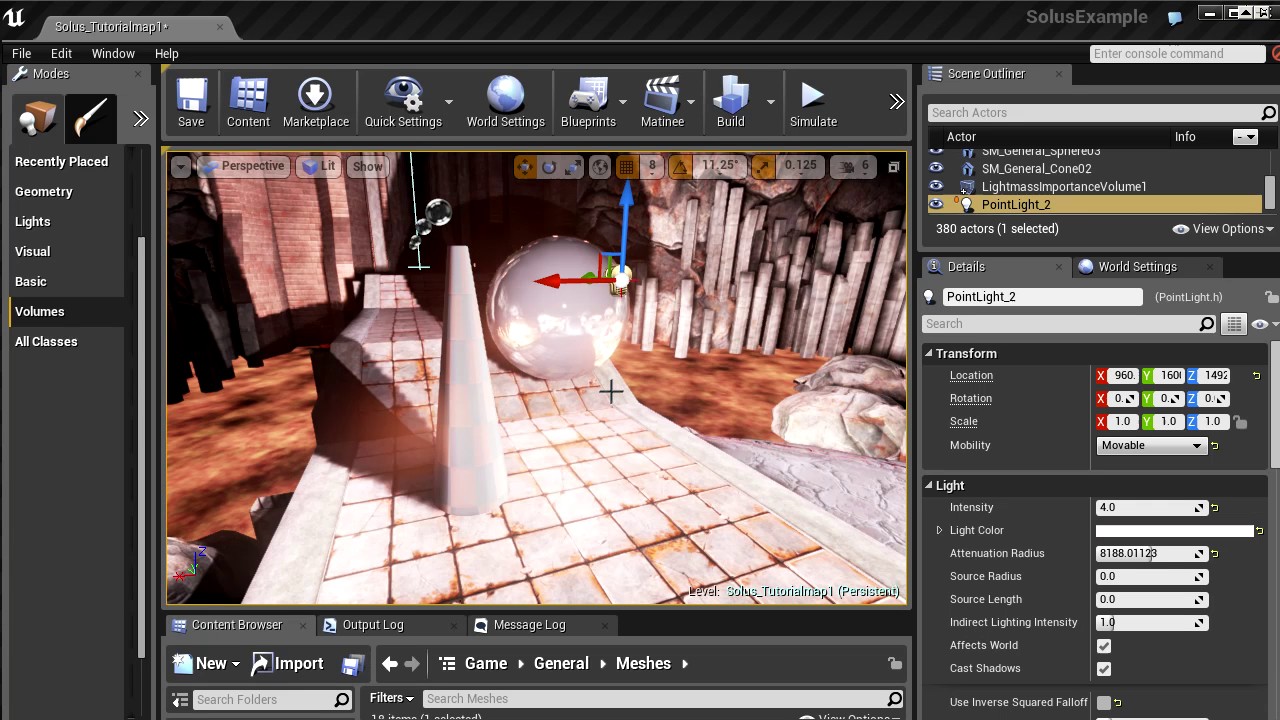Open Perspective view mode menu
The width and height of the screenshot is (1280, 720).
pyautogui.click(x=243, y=166)
